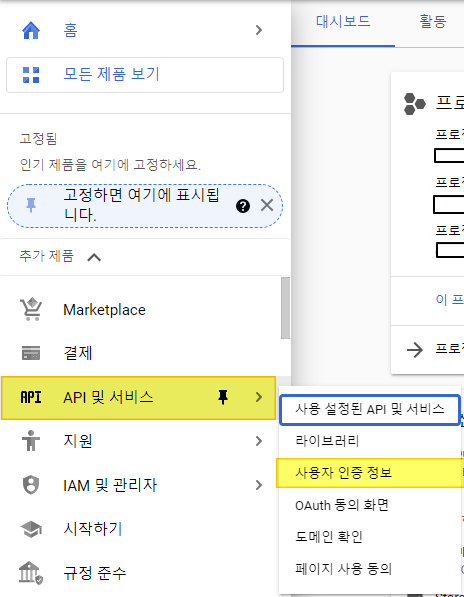This screenshot has height=597, width=464.
Task: Click the project hexagon icon
Action: tap(414, 104)
